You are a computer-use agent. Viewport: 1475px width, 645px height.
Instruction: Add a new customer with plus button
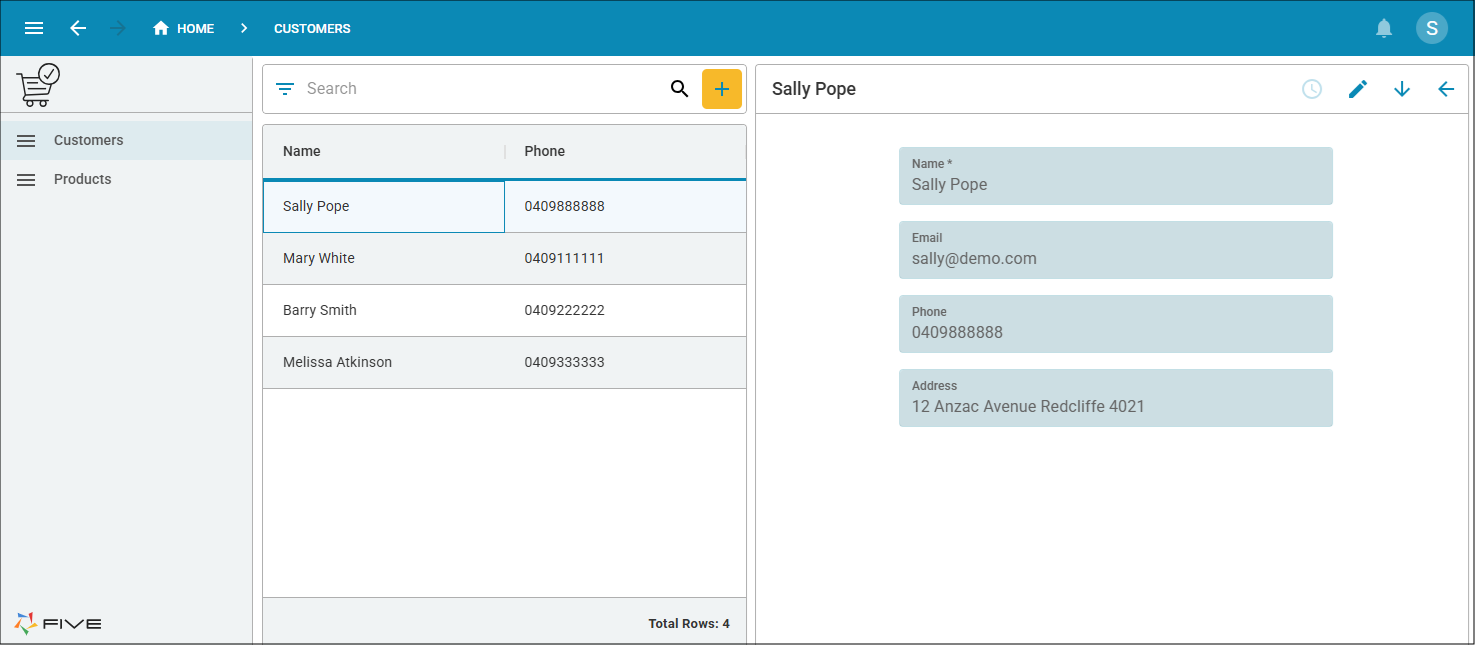722,89
